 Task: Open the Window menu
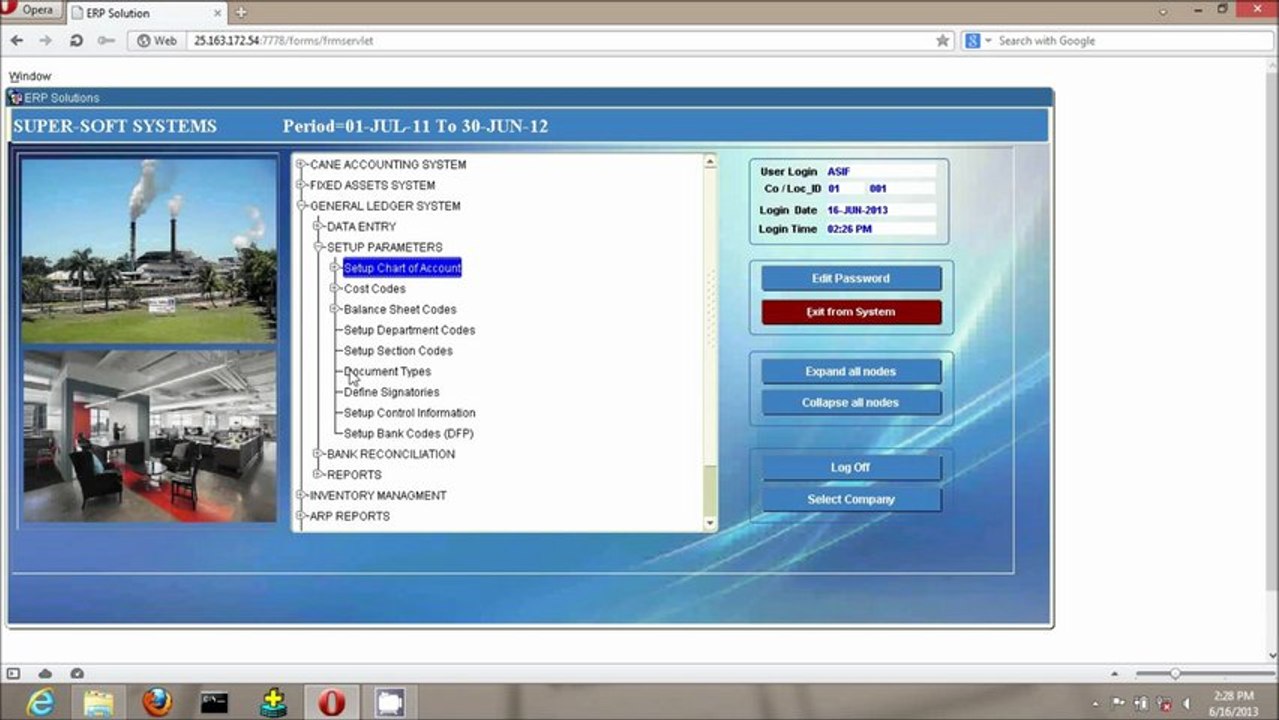30,76
